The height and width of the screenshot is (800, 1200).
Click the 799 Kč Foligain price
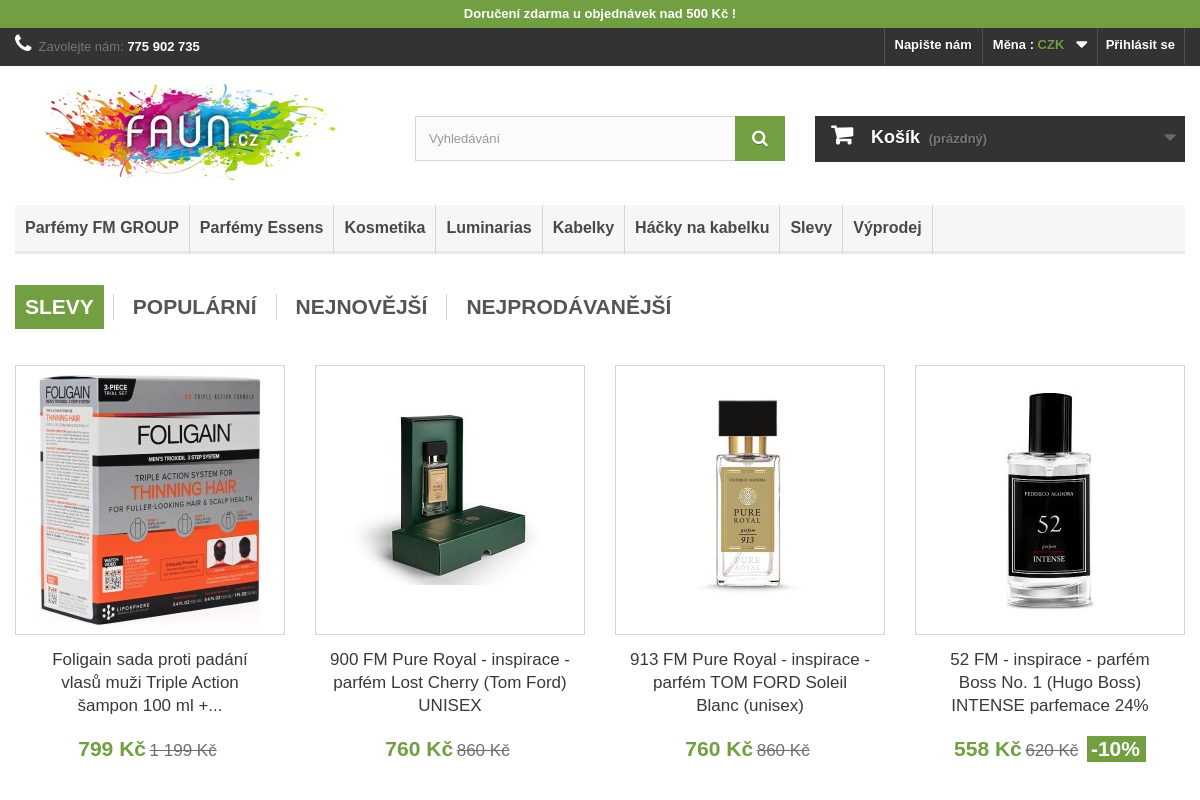(112, 749)
